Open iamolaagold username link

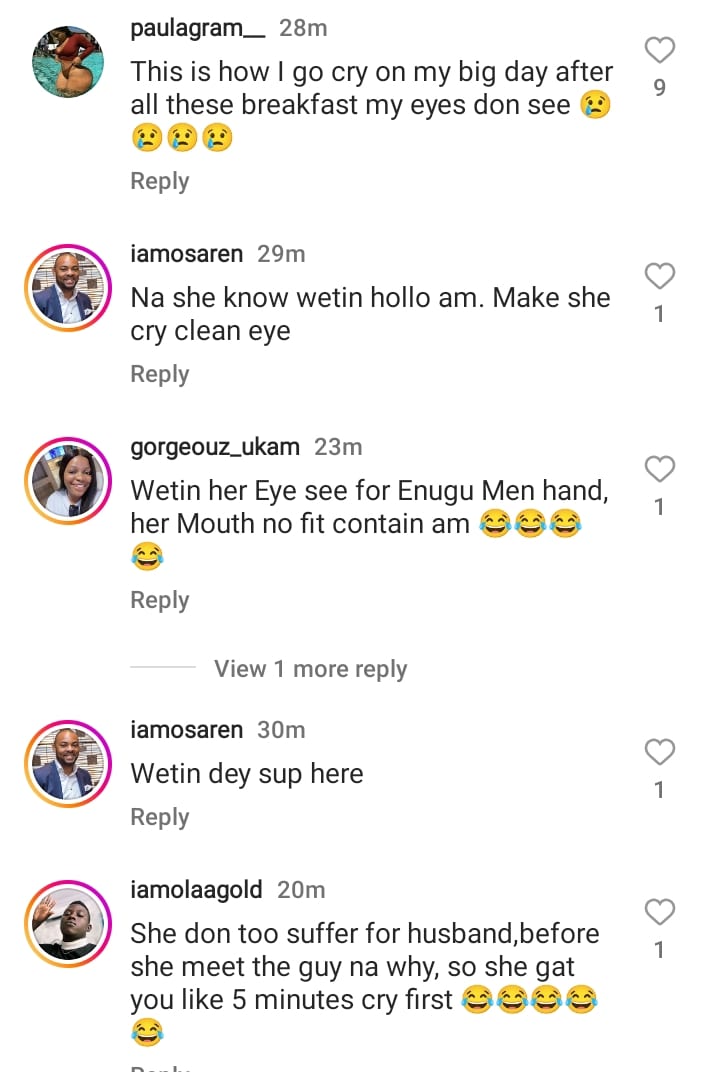point(196,890)
